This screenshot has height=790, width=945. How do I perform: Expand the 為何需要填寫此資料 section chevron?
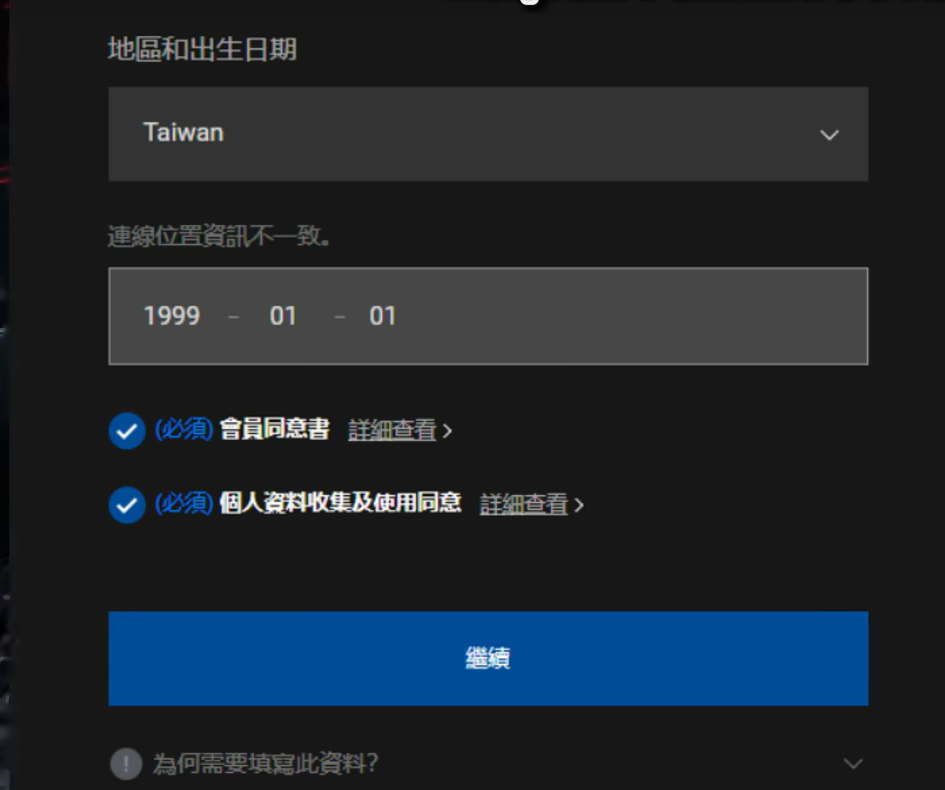(853, 764)
